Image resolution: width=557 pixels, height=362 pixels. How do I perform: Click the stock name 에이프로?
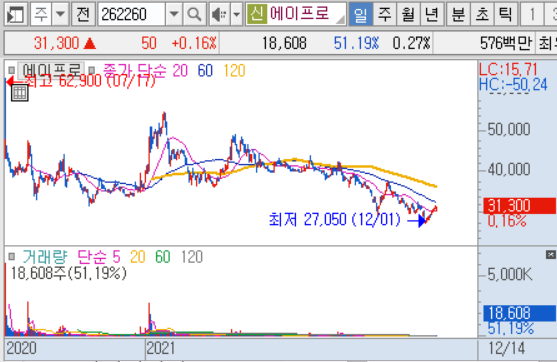[x=299, y=14]
